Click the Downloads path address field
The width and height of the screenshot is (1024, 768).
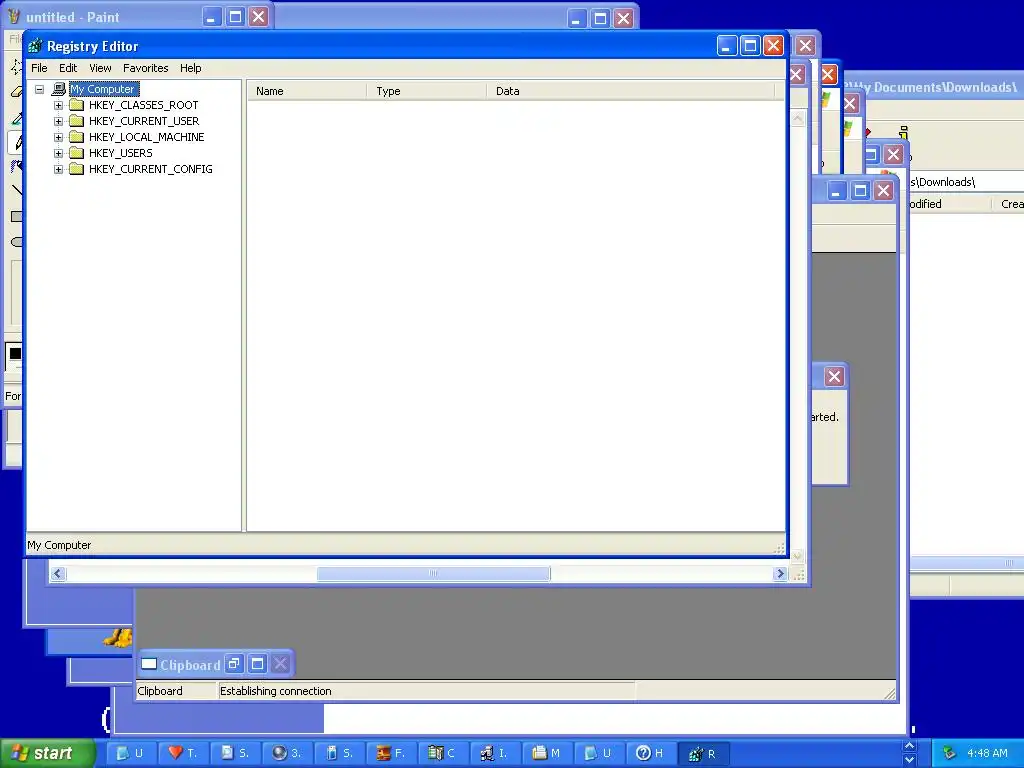point(967,182)
